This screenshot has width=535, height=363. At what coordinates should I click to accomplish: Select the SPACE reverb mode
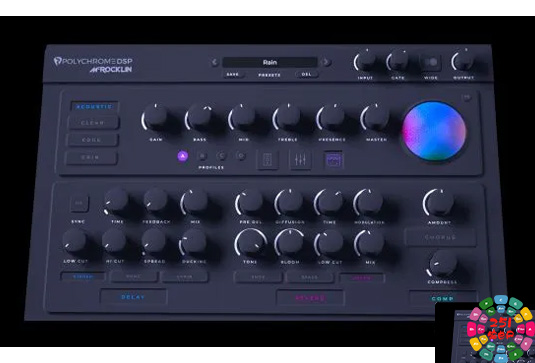[x=310, y=277]
